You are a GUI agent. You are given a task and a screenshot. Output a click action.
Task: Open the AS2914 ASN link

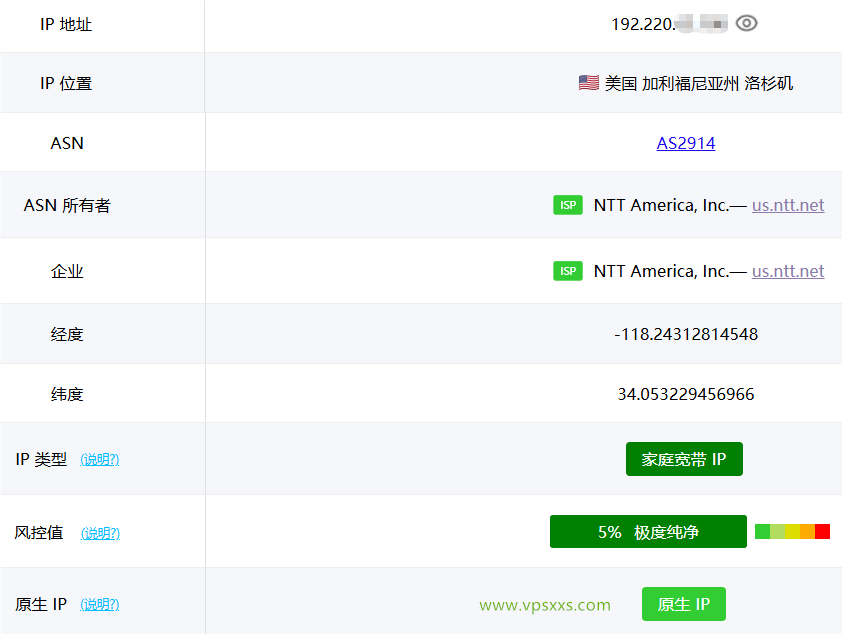click(x=686, y=143)
